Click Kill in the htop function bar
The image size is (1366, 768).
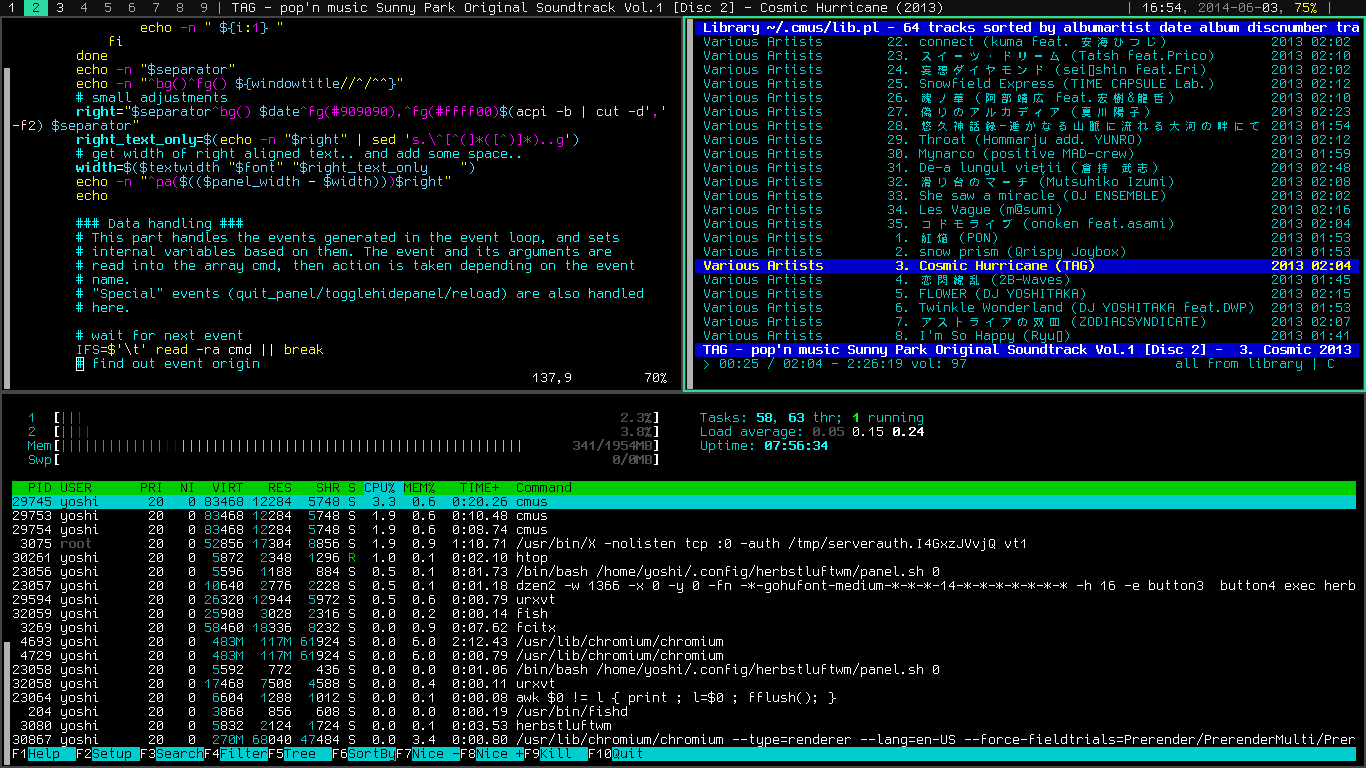click(556, 754)
